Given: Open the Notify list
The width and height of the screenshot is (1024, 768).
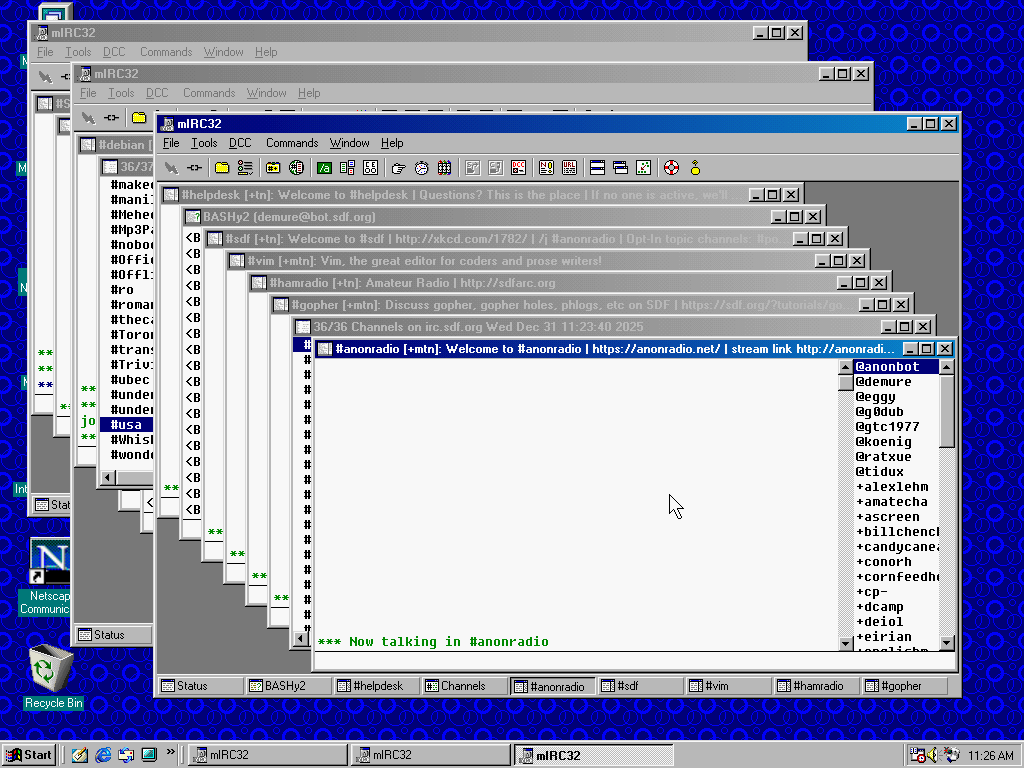Looking at the screenshot, I should click(x=547, y=168).
